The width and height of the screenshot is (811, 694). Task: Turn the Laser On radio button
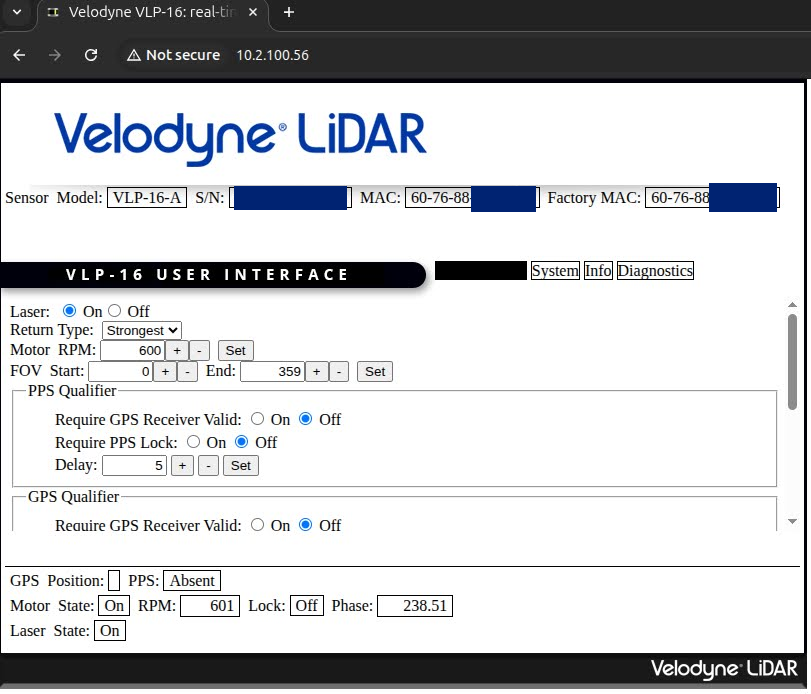[69, 311]
